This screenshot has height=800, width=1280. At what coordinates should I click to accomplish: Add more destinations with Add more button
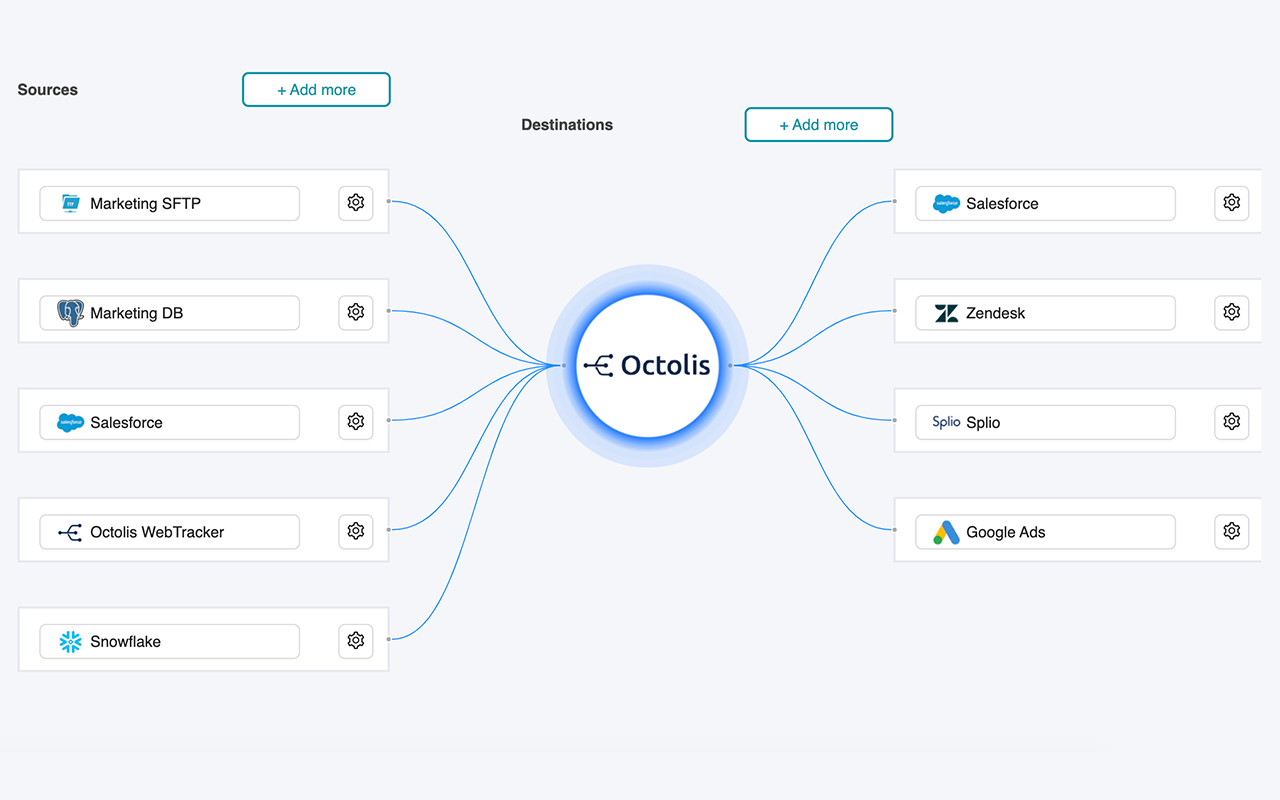819,125
